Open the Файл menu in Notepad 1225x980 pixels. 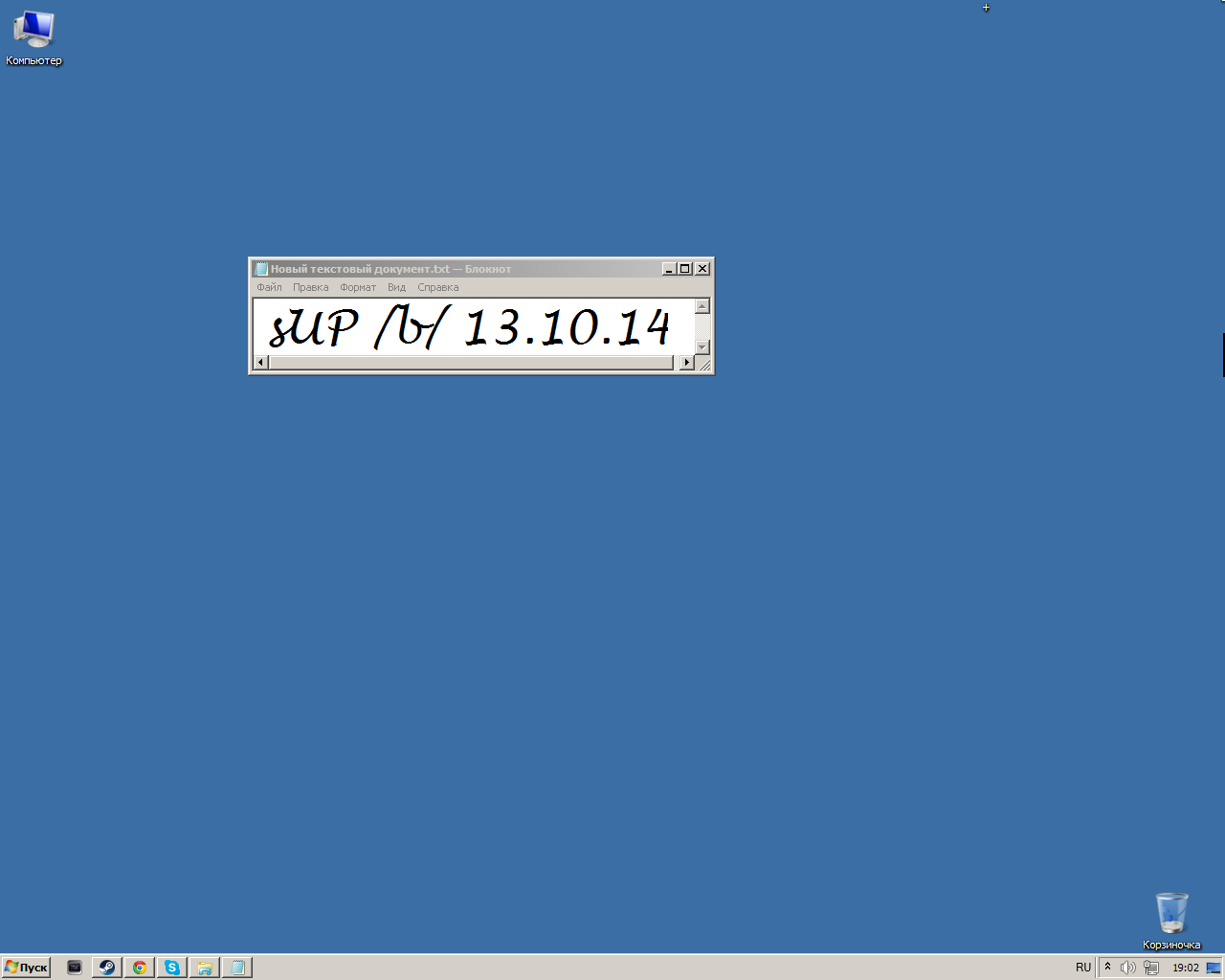tap(269, 287)
